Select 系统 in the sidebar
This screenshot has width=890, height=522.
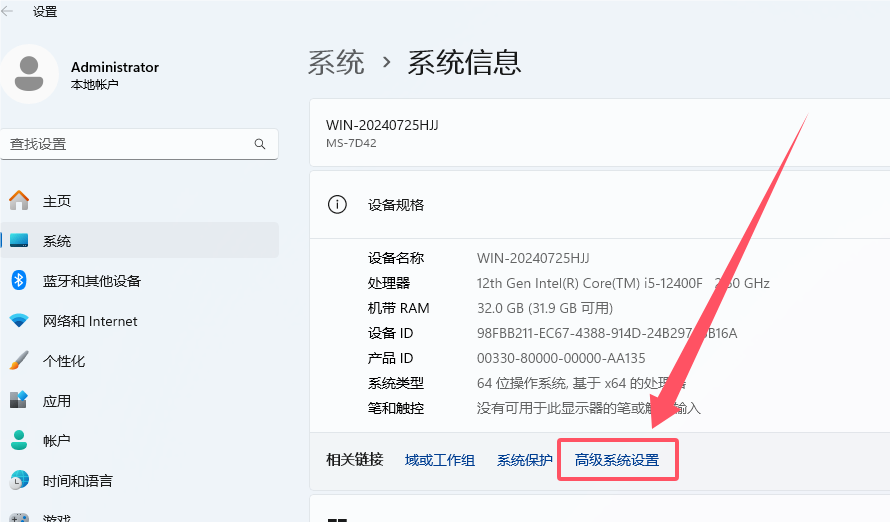pyautogui.click(x=140, y=241)
